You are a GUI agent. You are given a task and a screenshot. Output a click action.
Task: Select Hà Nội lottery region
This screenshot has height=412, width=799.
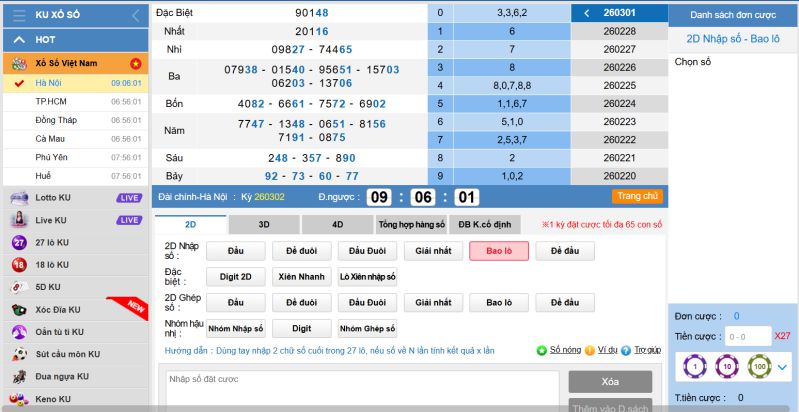[x=76, y=83]
